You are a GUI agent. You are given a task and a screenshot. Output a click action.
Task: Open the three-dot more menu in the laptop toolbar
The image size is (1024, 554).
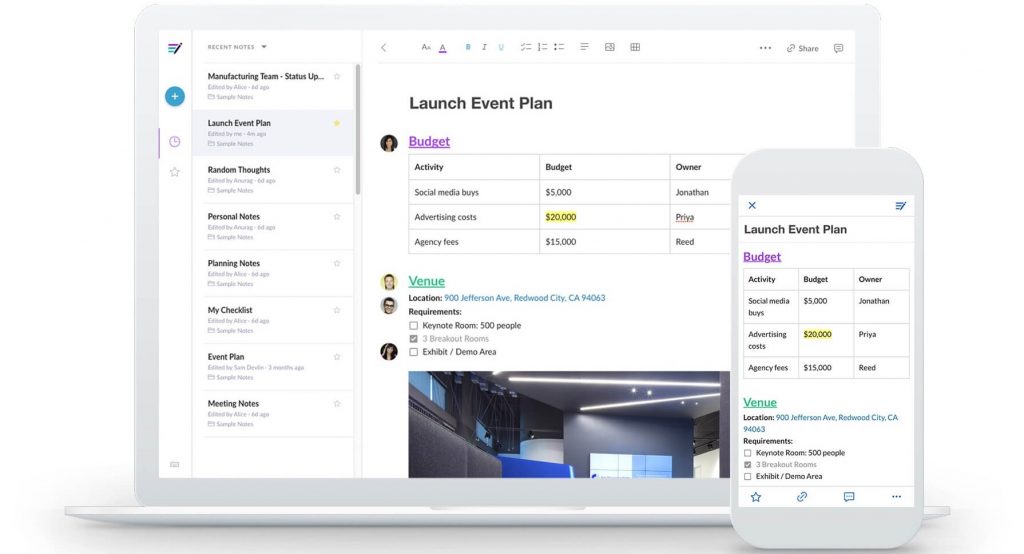click(765, 48)
